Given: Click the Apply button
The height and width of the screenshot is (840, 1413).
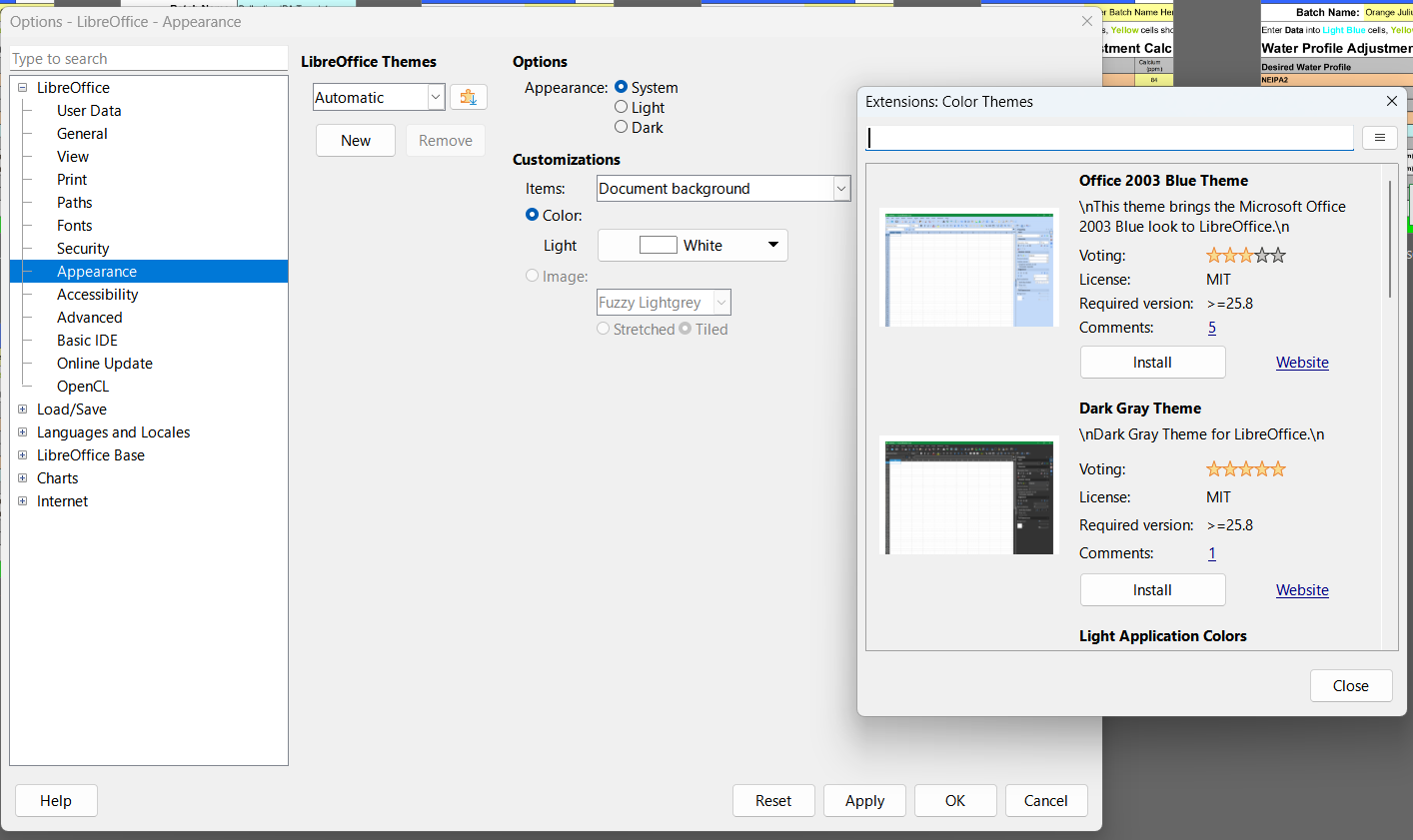Looking at the screenshot, I should 864,801.
